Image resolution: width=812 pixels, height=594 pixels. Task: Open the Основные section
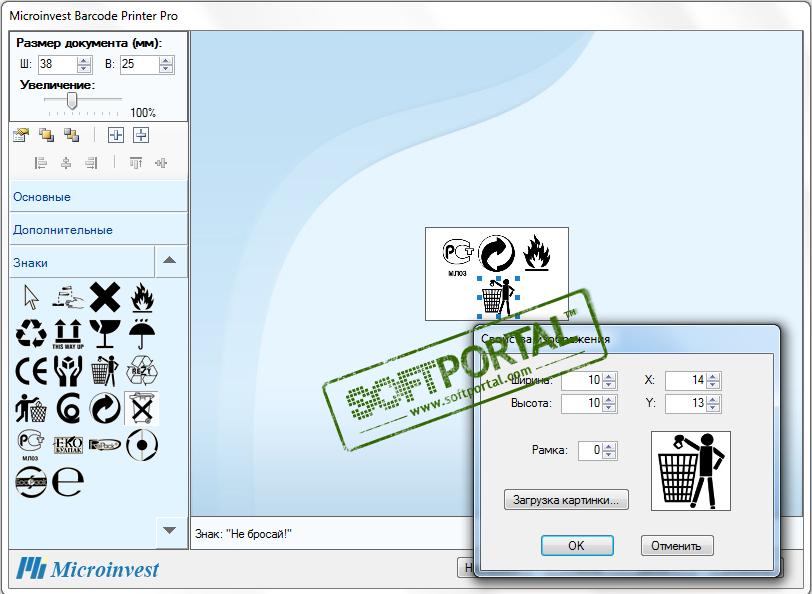[x=98, y=196]
